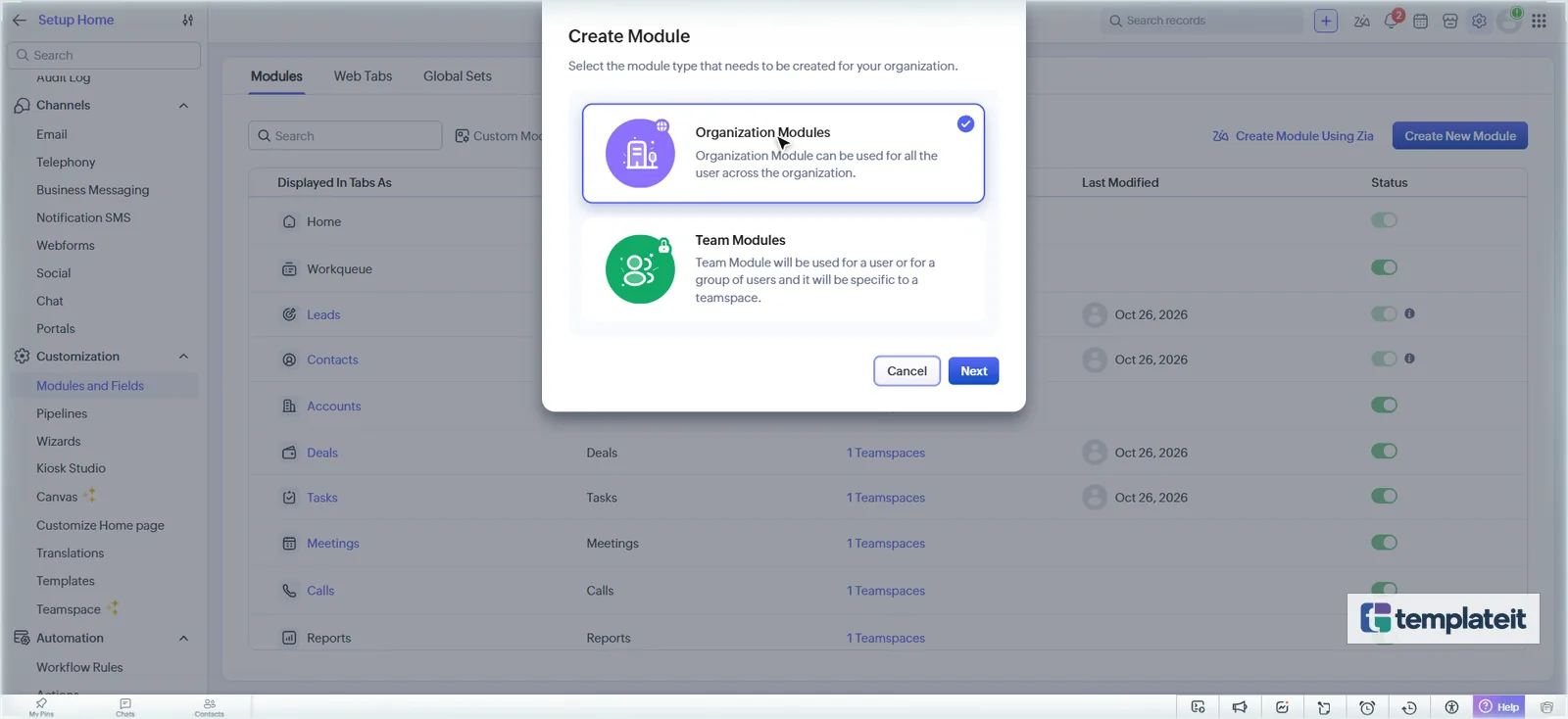Screen dimensions: 1568x719
Task: Click the back arrow beside Setup Home
Action: (19, 20)
